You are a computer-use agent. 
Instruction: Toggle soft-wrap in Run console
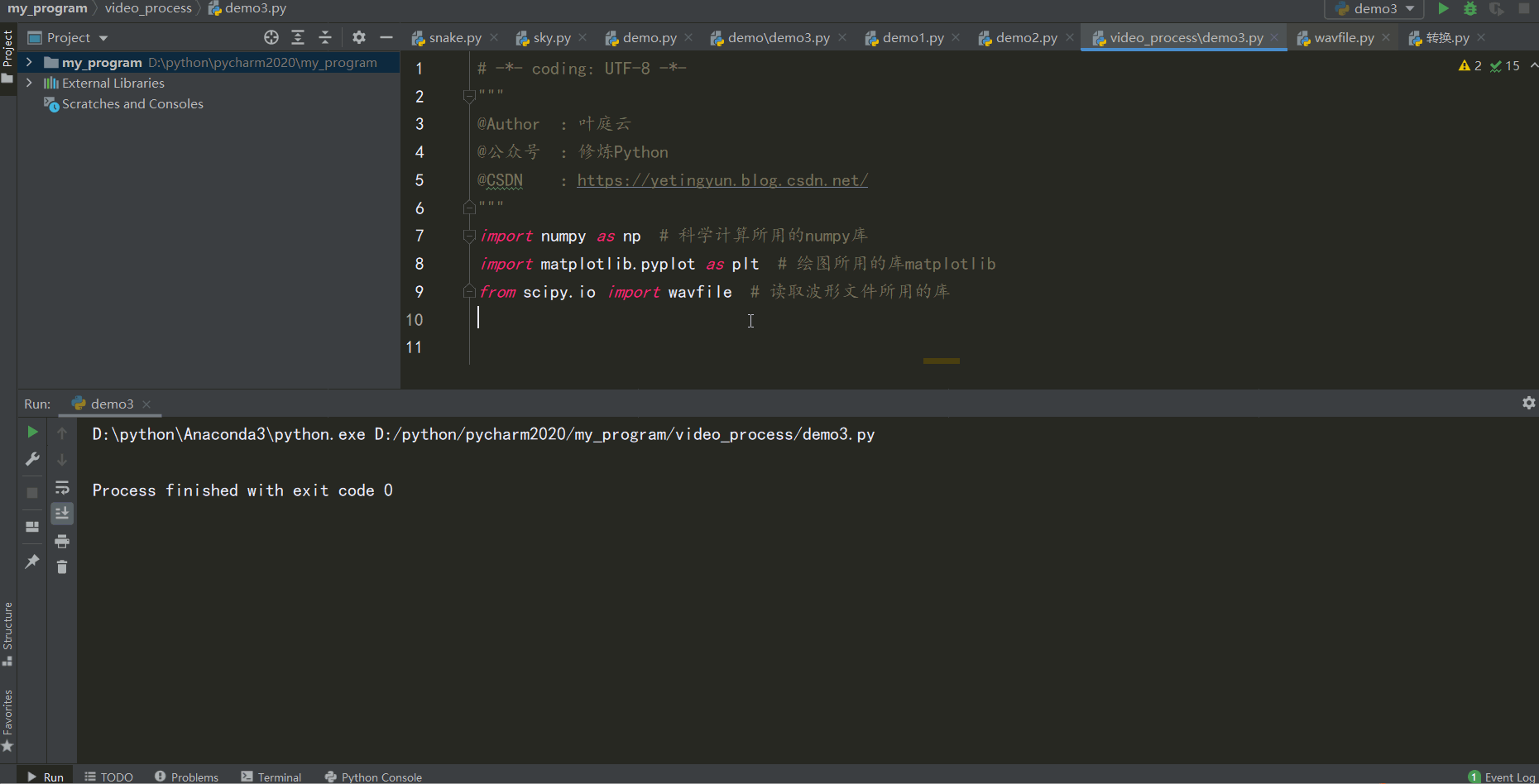point(62,487)
